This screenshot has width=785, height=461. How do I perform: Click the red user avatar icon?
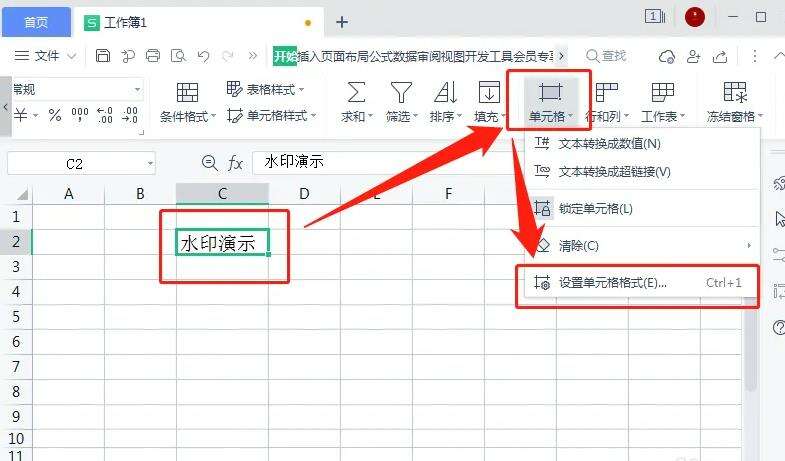(694, 17)
